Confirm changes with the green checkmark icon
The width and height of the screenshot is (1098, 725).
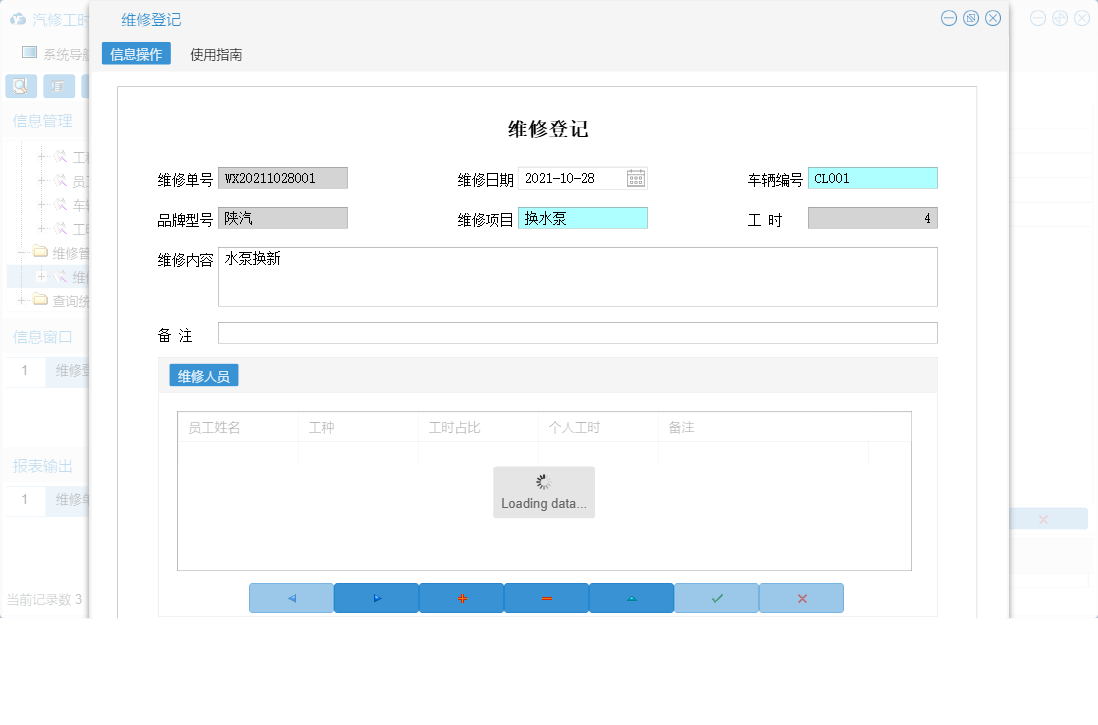tap(716, 597)
